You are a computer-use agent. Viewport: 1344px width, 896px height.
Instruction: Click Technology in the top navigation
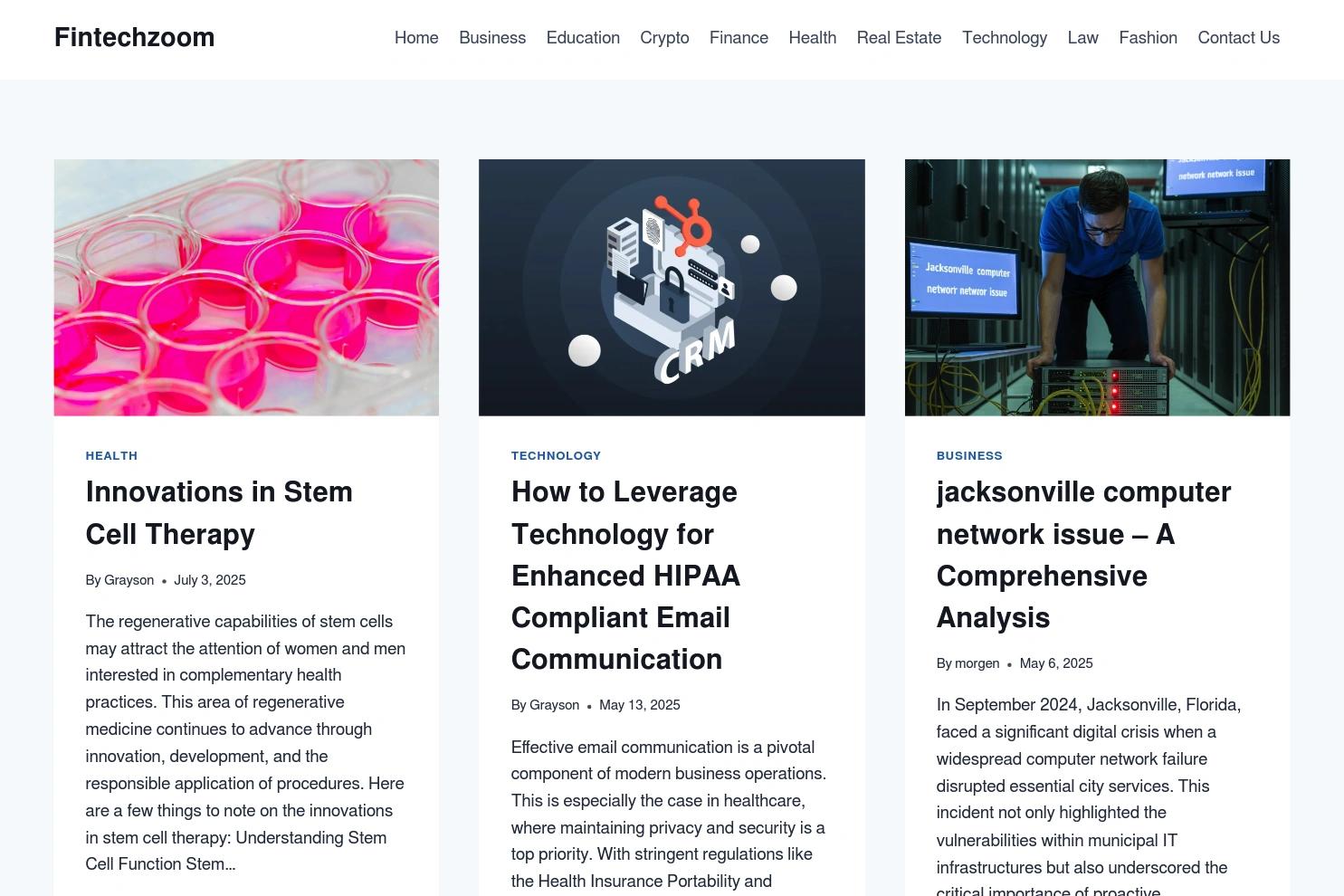pos(1004,38)
